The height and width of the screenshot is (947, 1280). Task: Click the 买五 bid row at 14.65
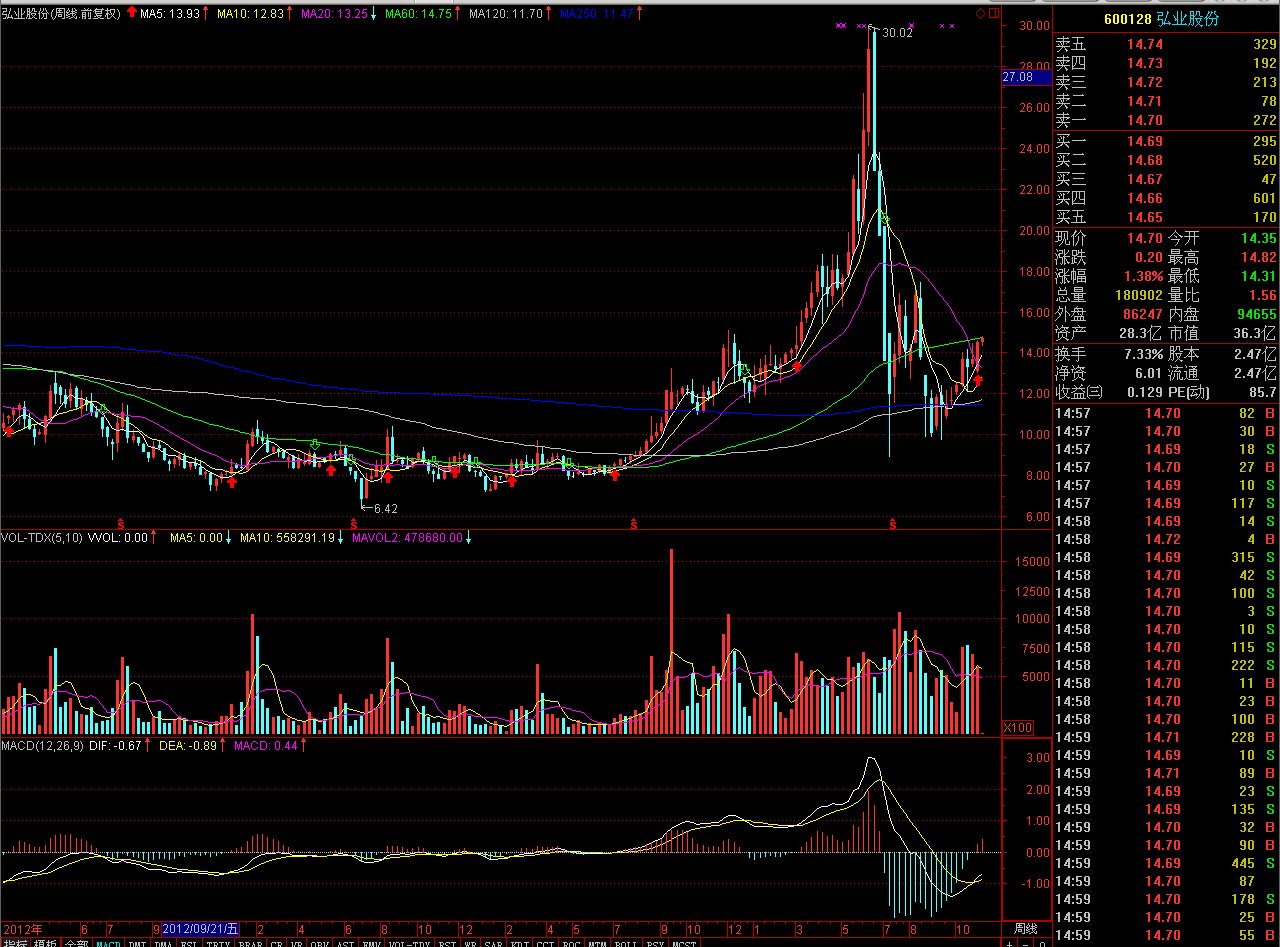click(1166, 217)
